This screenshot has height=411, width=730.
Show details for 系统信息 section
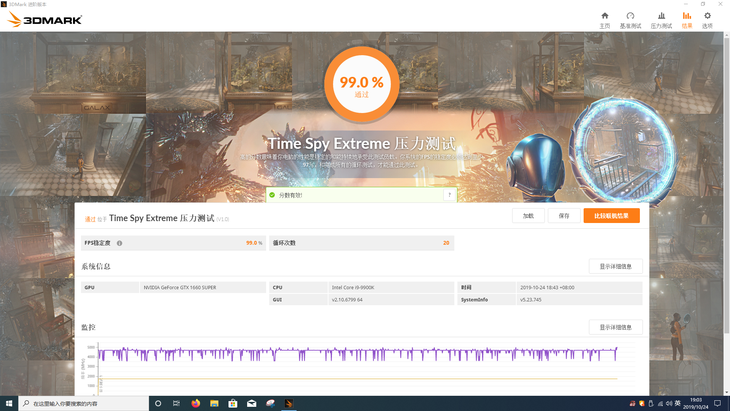point(615,266)
